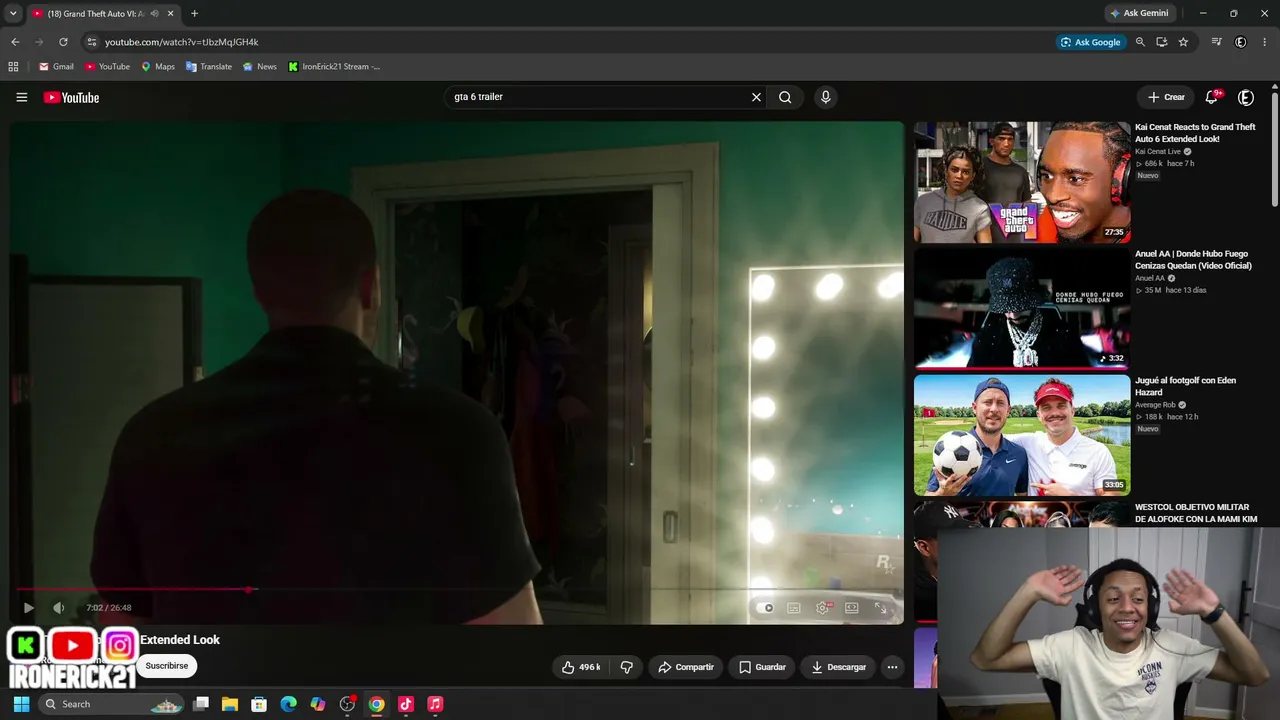The height and width of the screenshot is (720, 1280).
Task: Open Anuel AA Donde Hubo Fuego thumbnail
Action: (x=1022, y=309)
